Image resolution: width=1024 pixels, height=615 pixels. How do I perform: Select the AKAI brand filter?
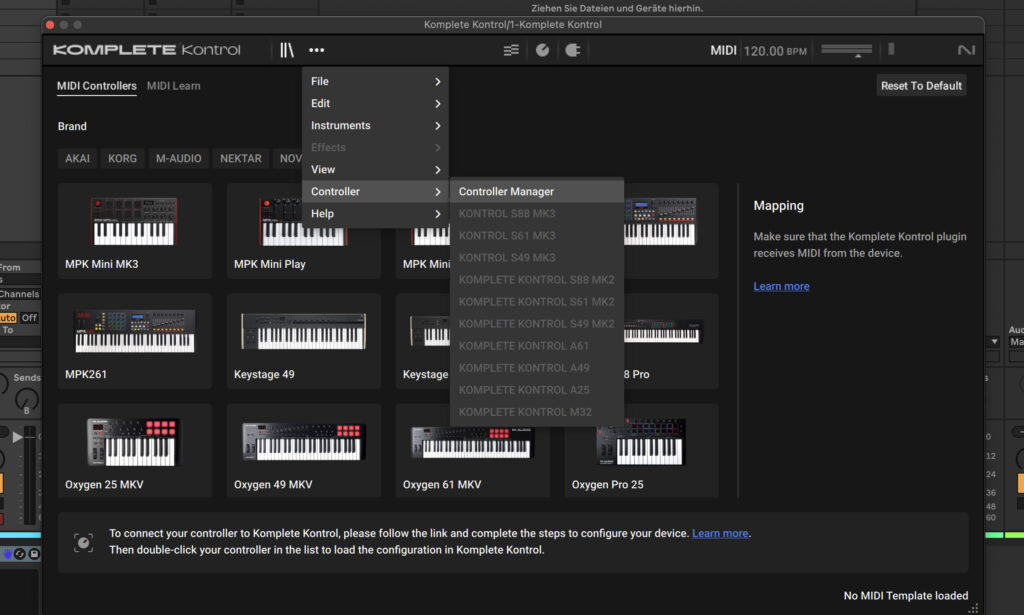pyautogui.click(x=77, y=158)
